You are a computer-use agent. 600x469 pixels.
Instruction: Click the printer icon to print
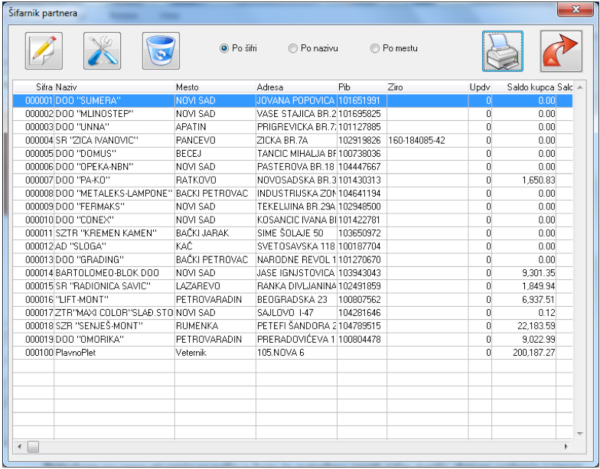(x=503, y=50)
